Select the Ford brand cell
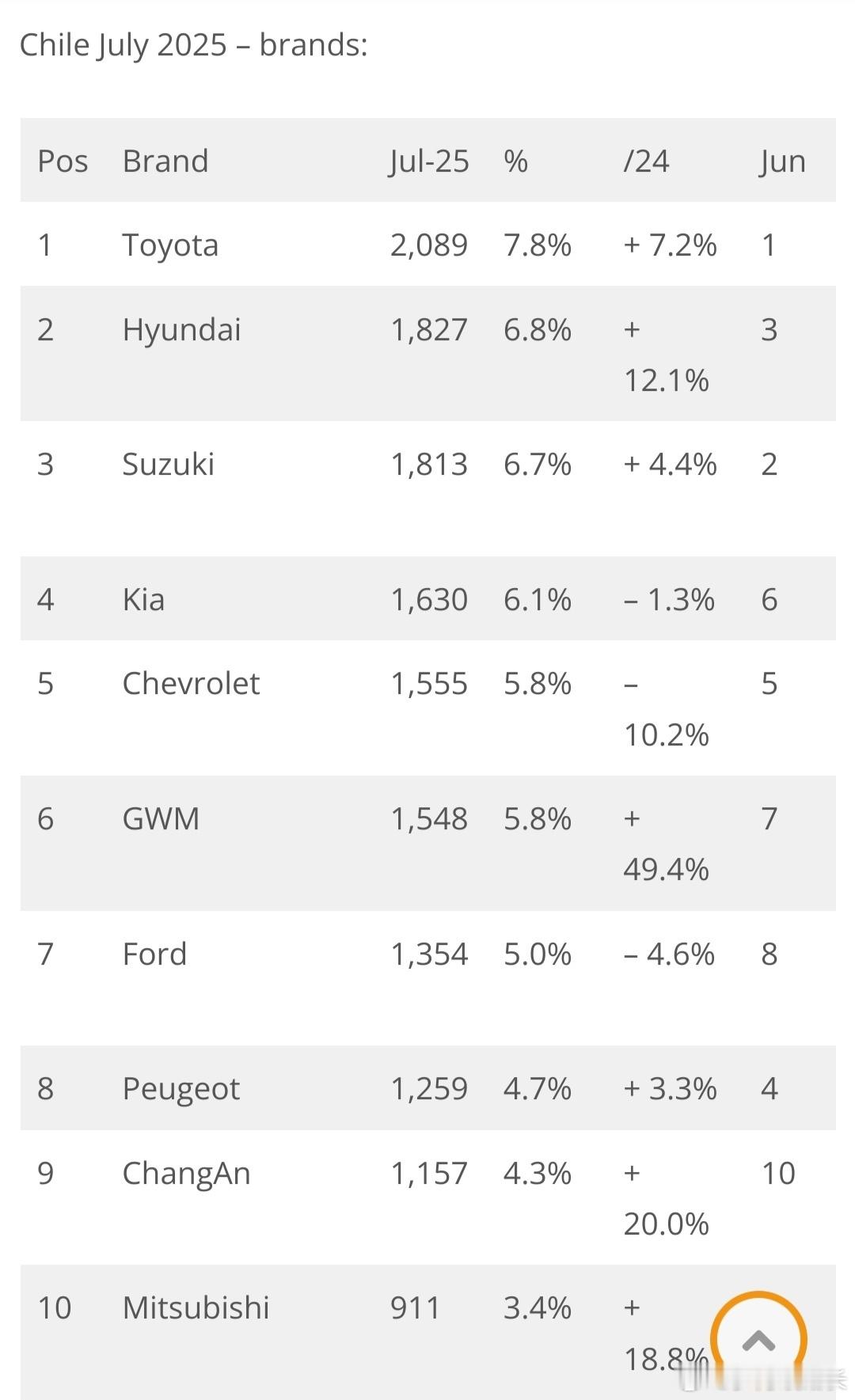This screenshot has width=855, height=1400. click(x=154, y=954)
